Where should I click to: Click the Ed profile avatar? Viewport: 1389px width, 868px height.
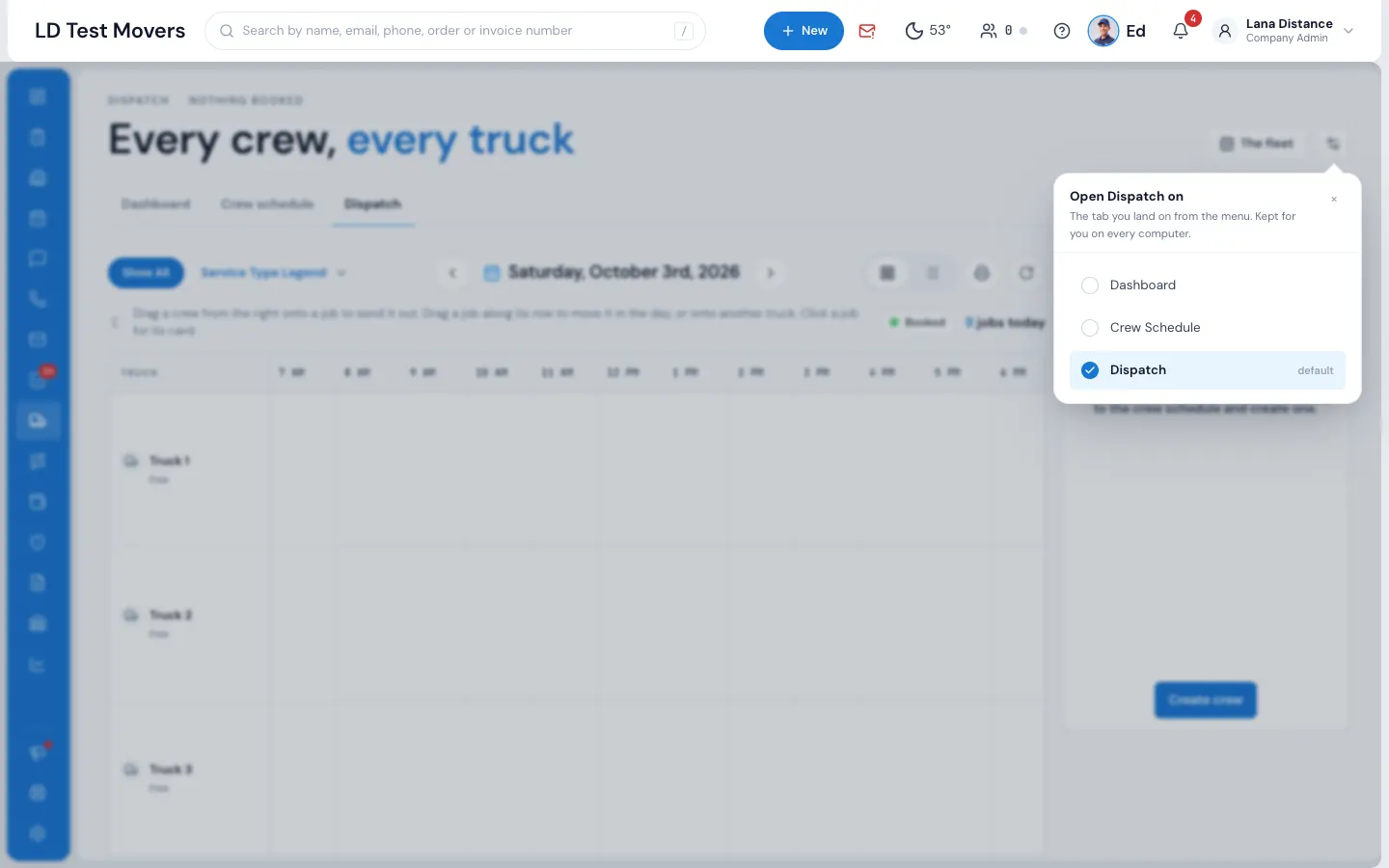click(1103, 31)
